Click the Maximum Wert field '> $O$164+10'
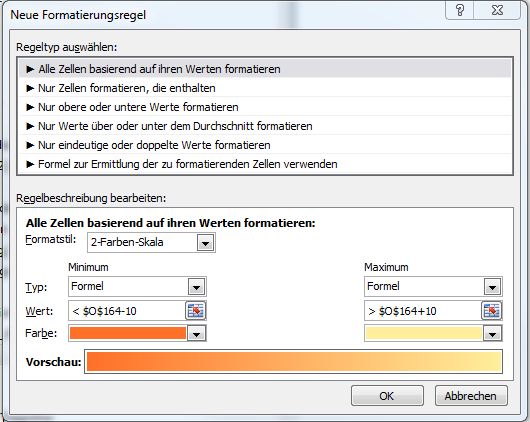The width and height of the screenshot is (530, 422). tap(423, 311)
